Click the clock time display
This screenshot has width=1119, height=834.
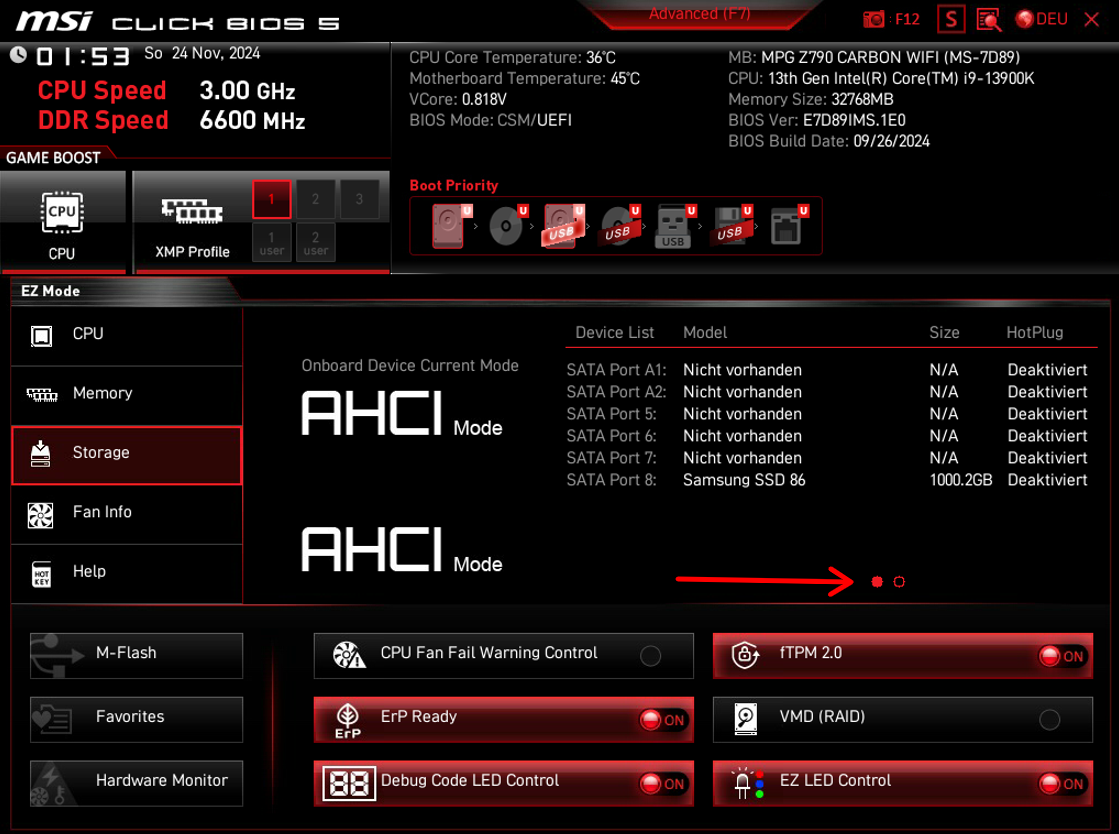(83, 56)
